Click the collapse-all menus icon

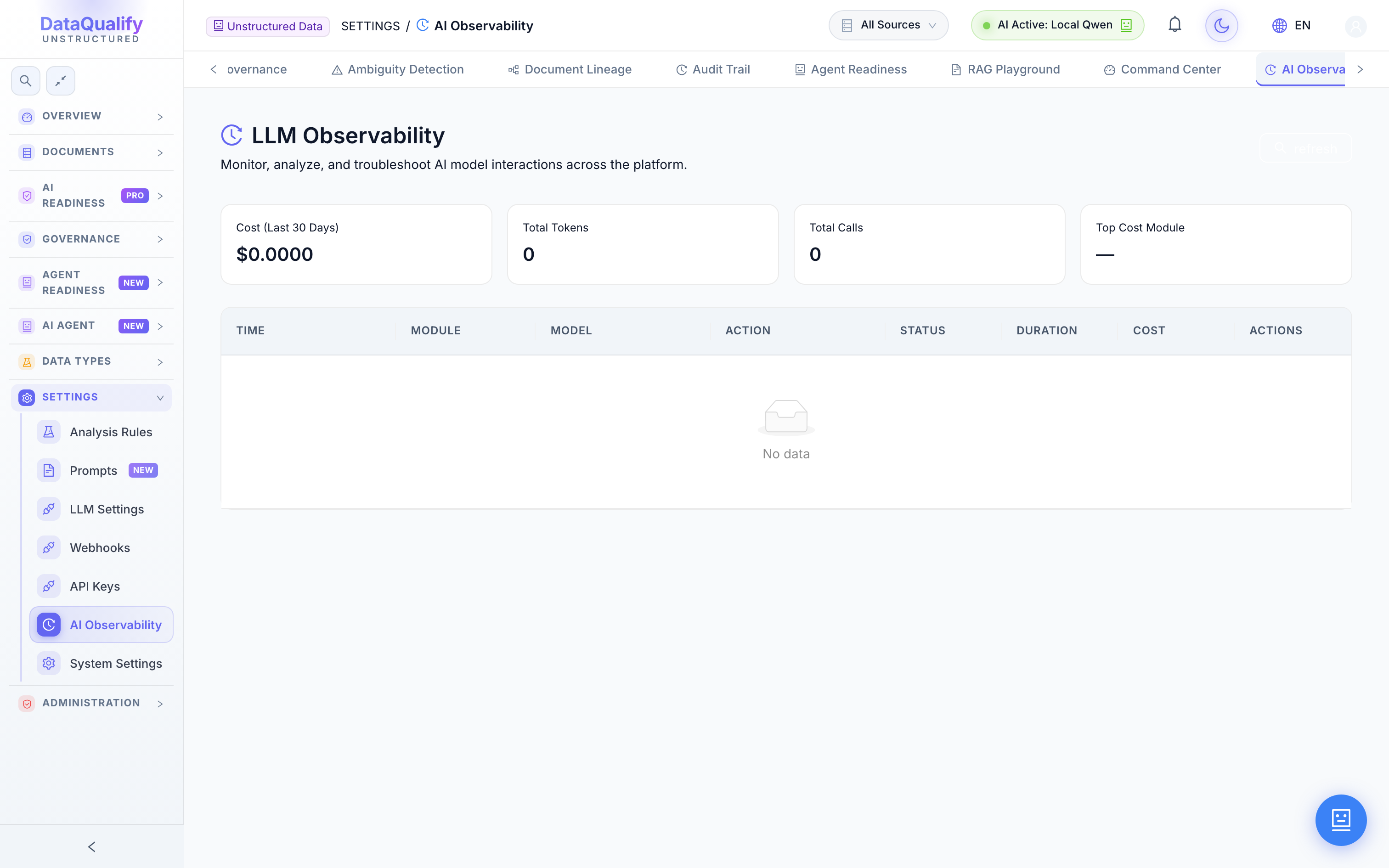61,81
